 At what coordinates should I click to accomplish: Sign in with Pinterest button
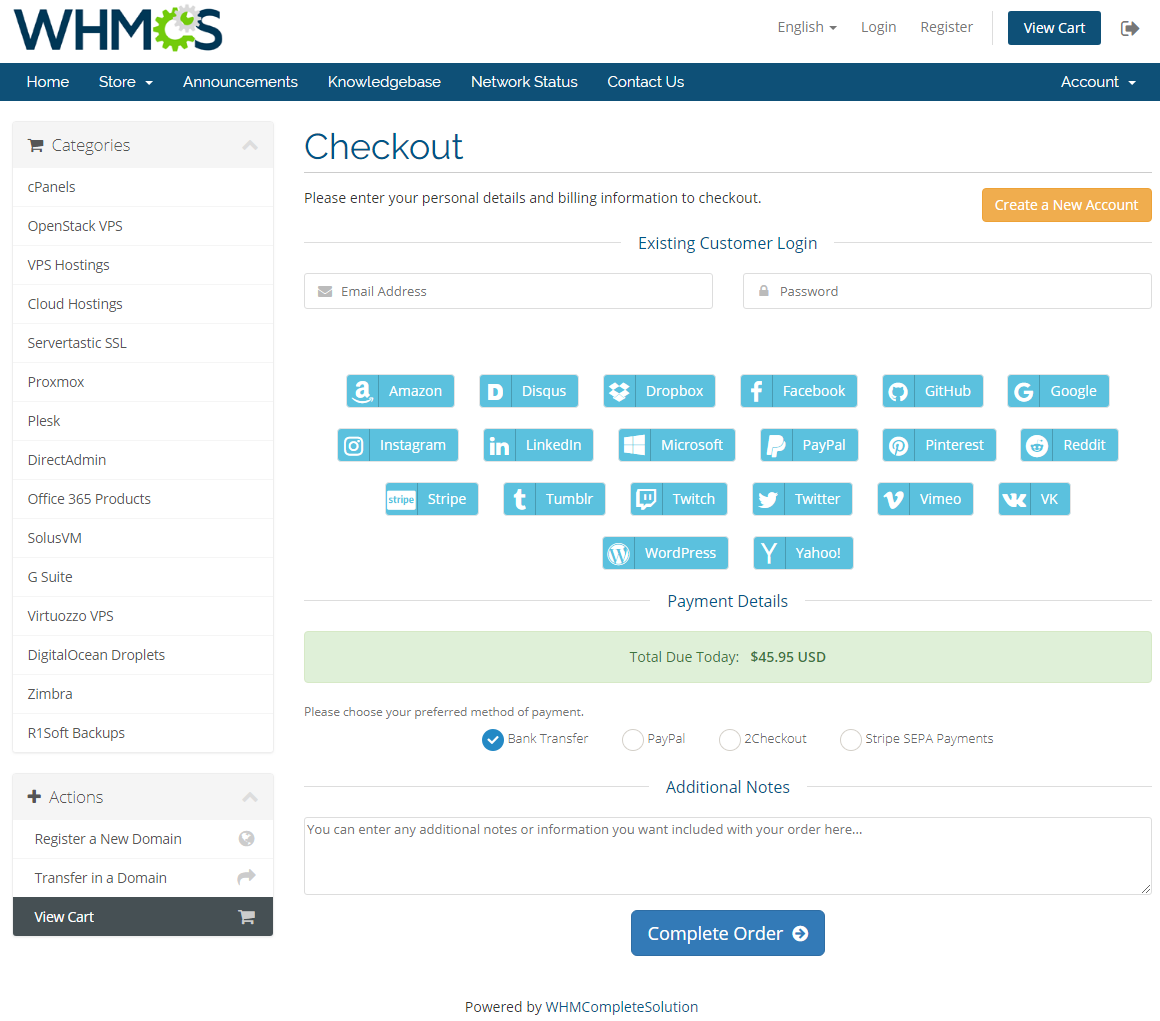click(939, 445)
